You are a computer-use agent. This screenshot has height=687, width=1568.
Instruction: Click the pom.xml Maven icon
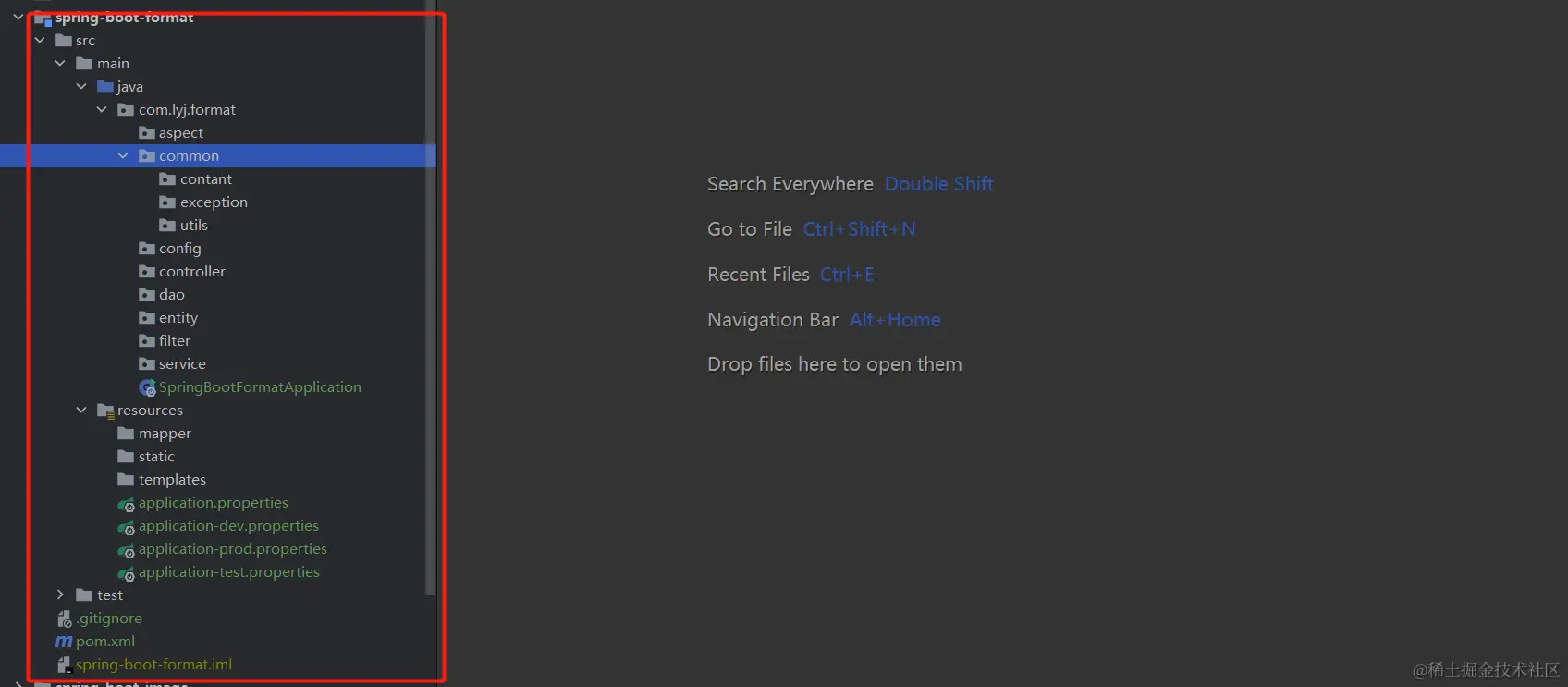64,642
